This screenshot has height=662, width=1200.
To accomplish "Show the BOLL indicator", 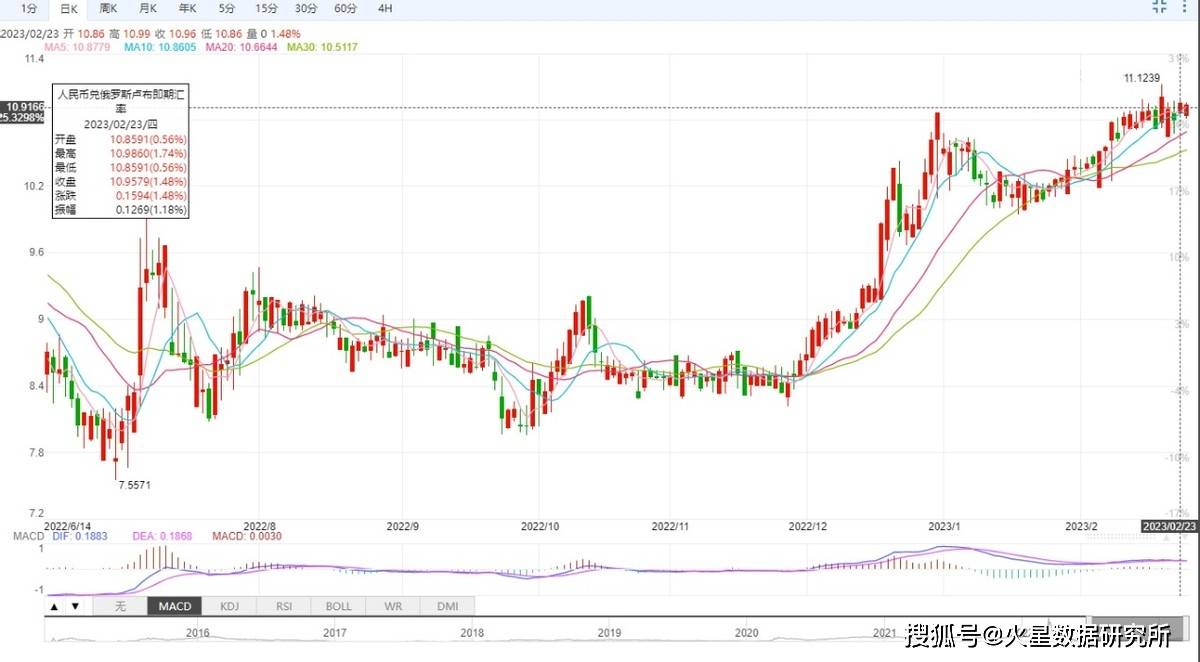I will (338, 606).
